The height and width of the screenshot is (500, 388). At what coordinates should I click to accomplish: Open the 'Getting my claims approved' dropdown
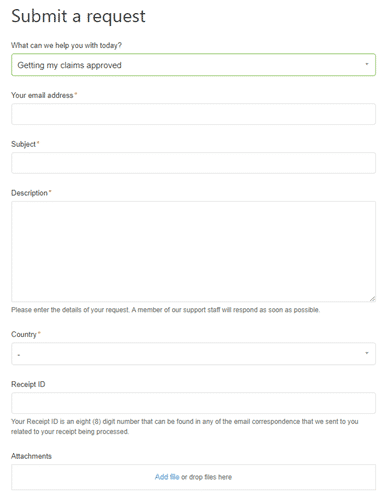[x=193, y=65]
